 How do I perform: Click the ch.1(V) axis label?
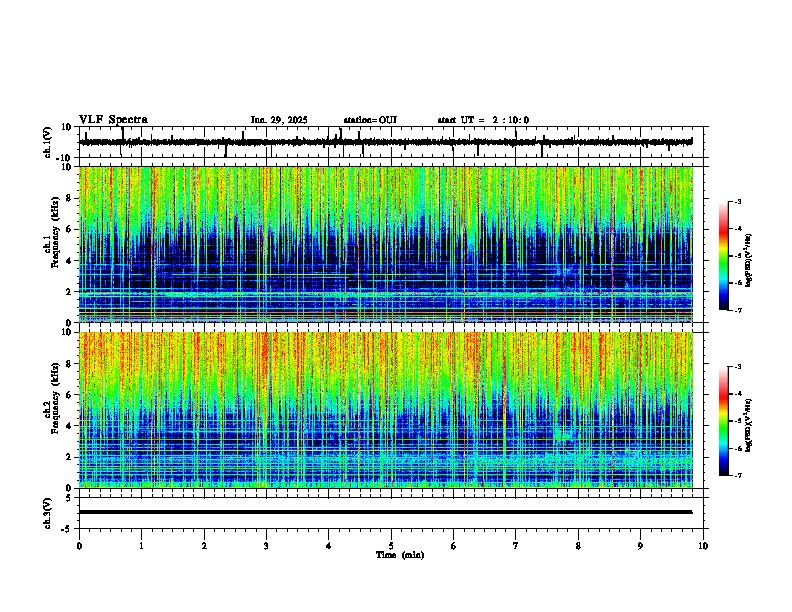48,142
